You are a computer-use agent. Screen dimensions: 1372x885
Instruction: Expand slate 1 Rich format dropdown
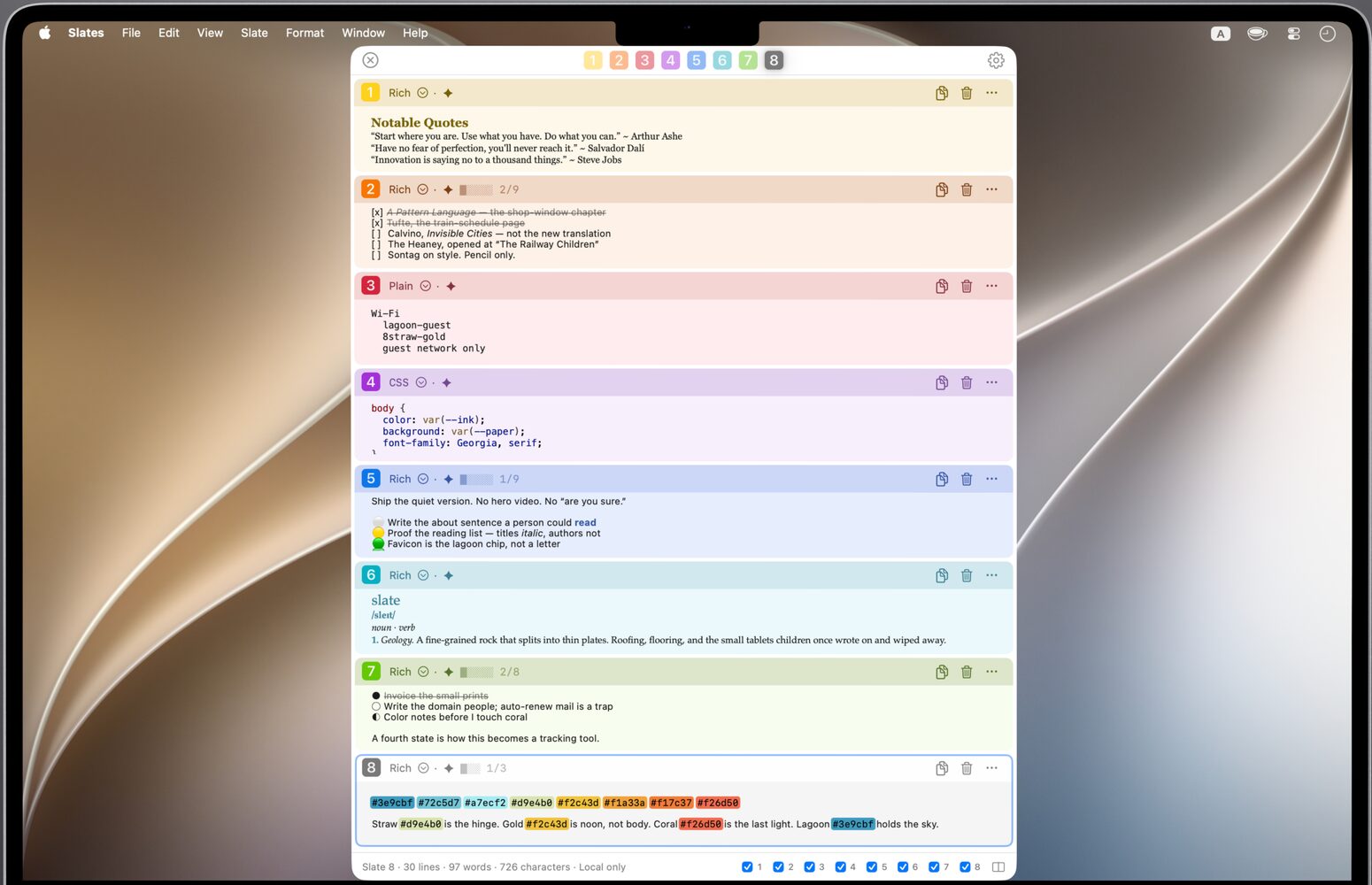(422, 93)
